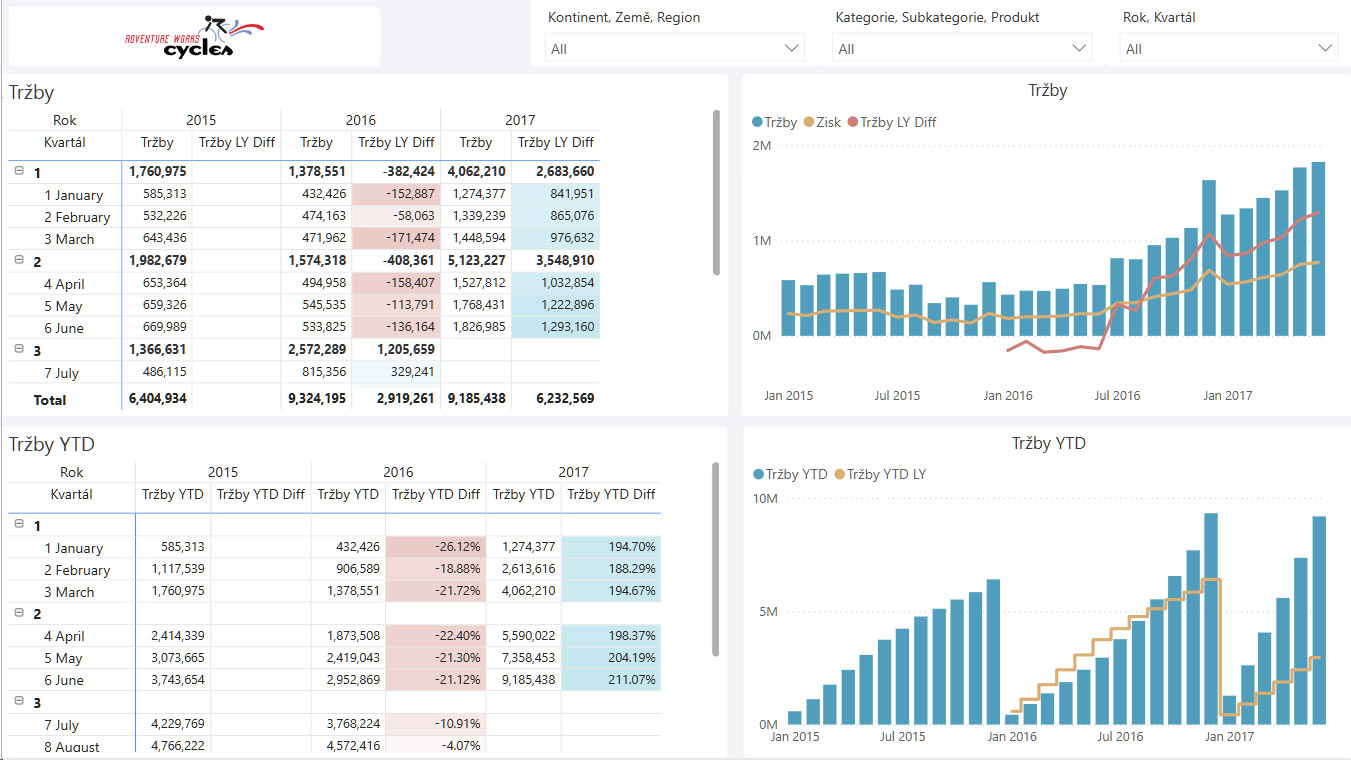Select the 5 May row in Tržby table

click(x=304, y=305)
